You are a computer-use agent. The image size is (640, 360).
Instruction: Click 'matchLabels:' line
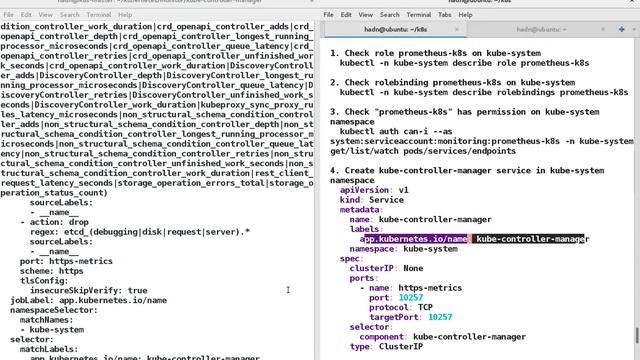(x=49, y=349)
